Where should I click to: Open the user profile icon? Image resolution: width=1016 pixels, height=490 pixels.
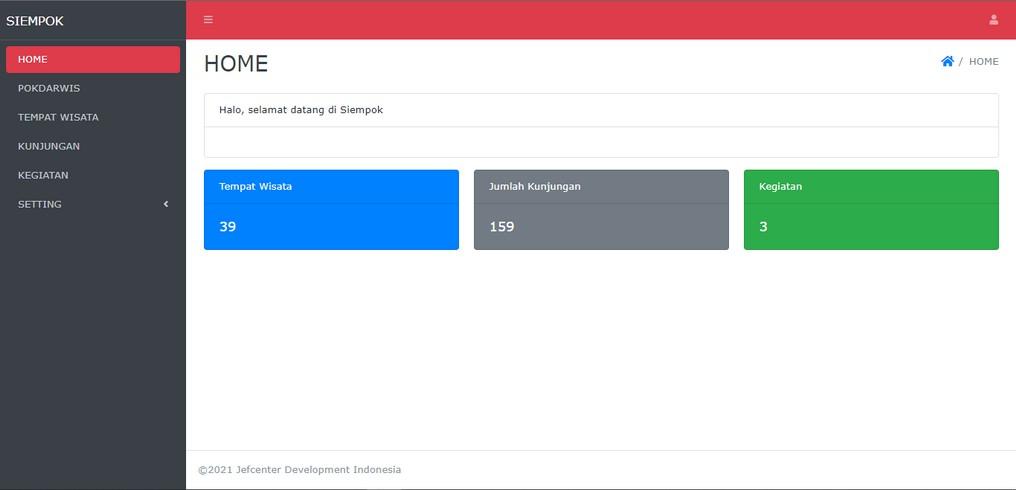[x=993, y=19]
